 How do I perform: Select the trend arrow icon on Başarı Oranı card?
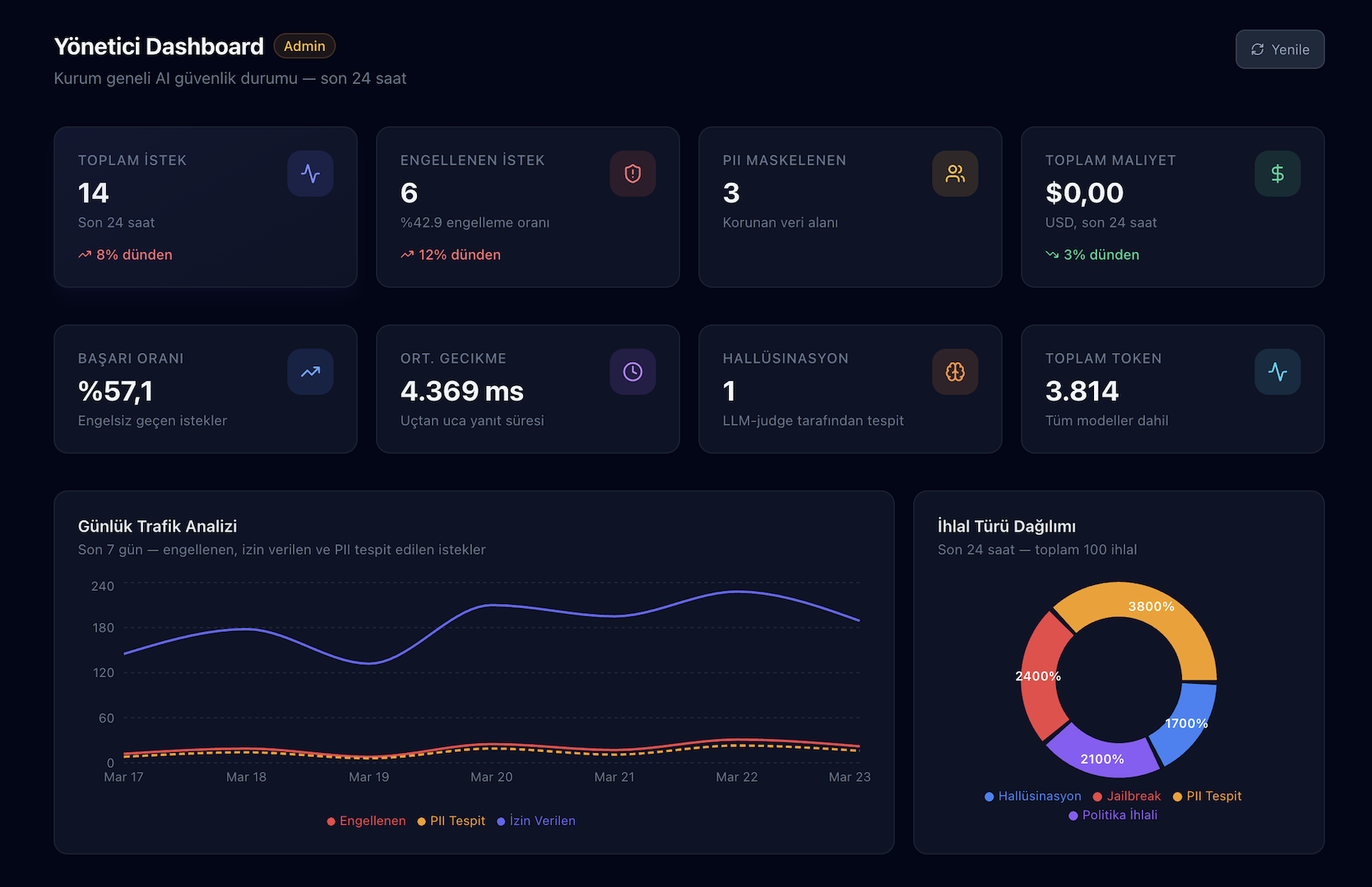click(310, 372)
